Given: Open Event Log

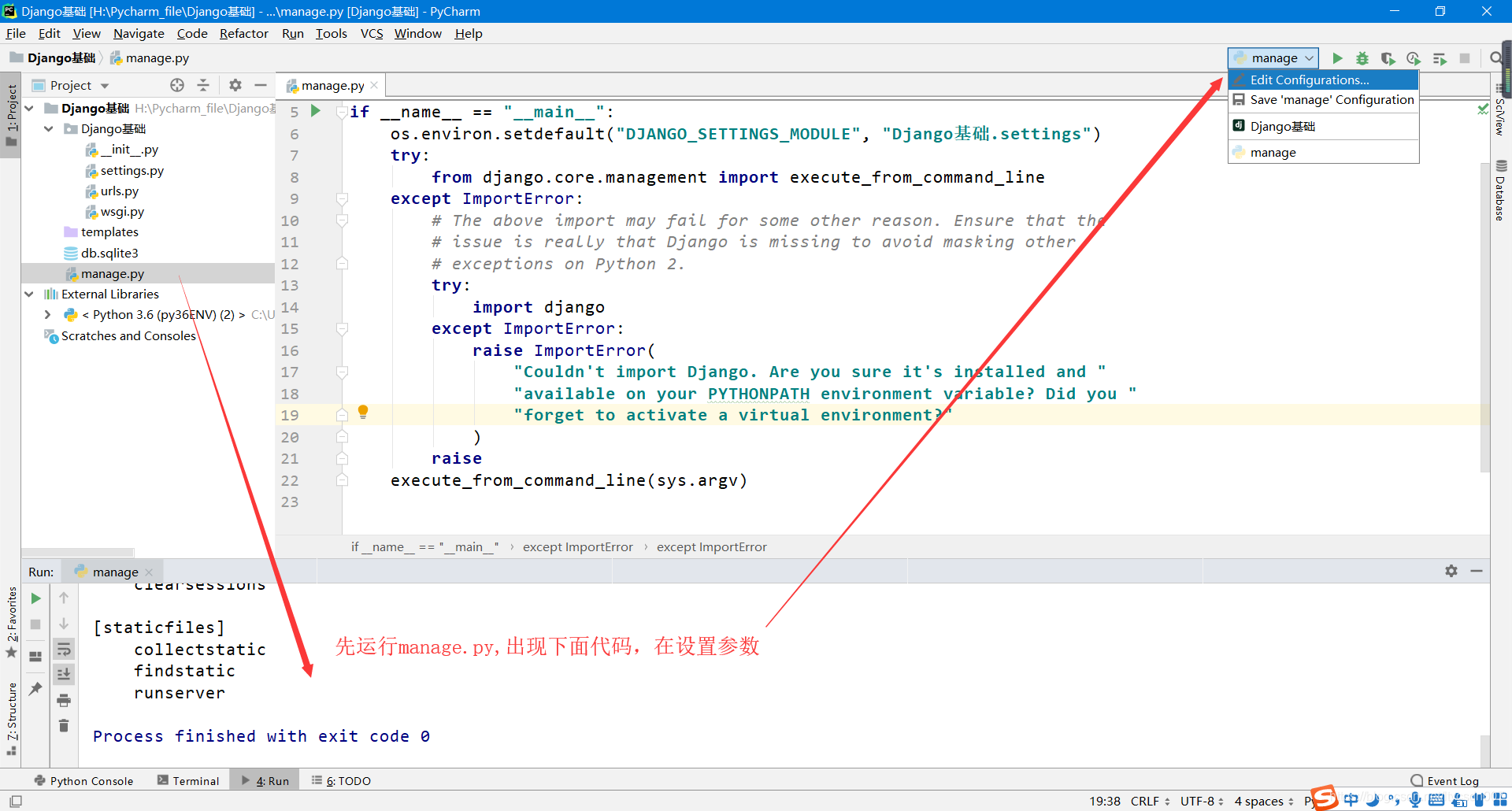Looking at the screenshot, I should click(x=1445, y=780).
